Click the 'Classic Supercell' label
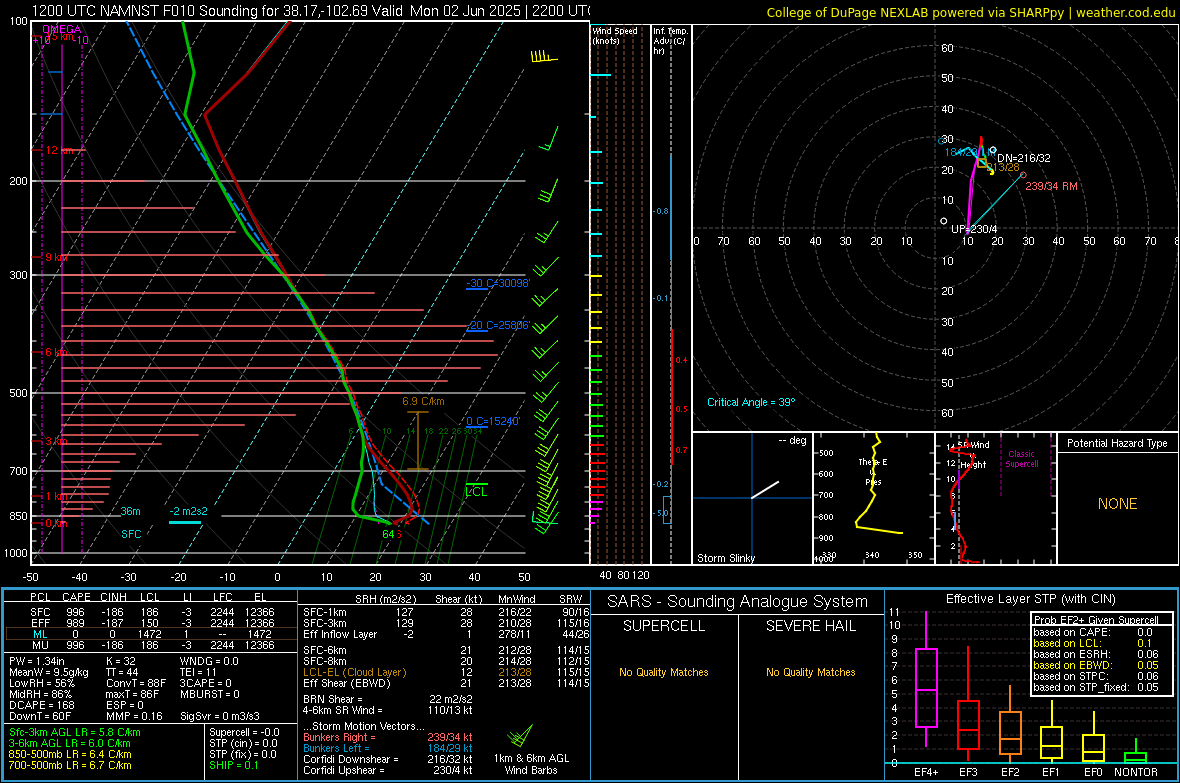1180x783 pixels. tap(1021, 459)
